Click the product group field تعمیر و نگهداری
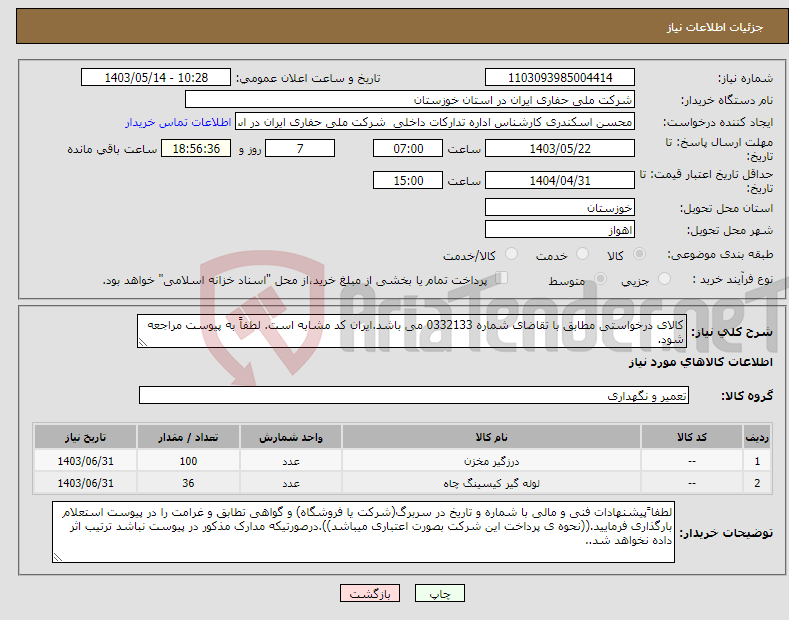The image size is (789, 620). (414, 396)
